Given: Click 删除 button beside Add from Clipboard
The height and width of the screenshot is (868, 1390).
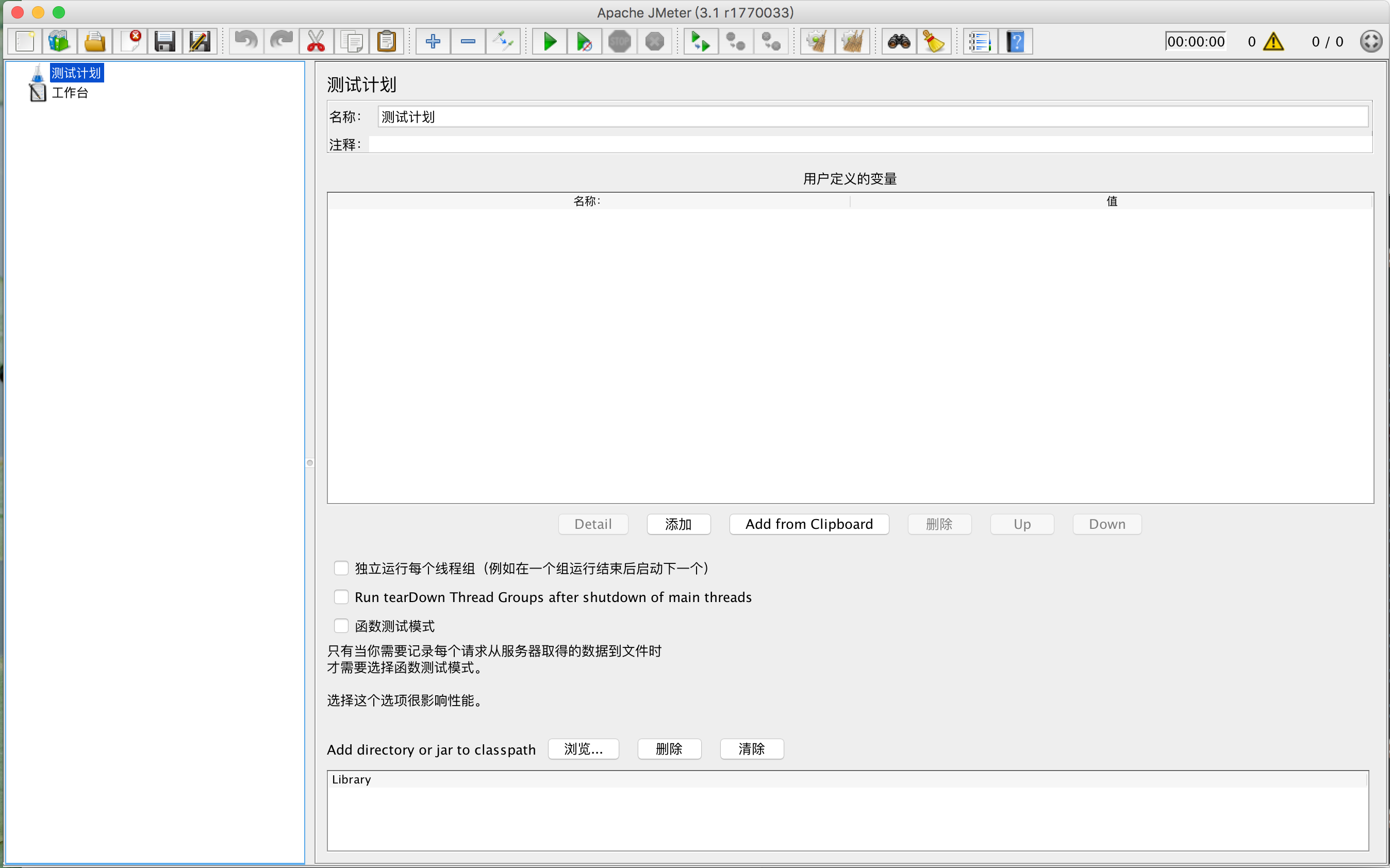Looking at the screenshot, I should [939, 524].
